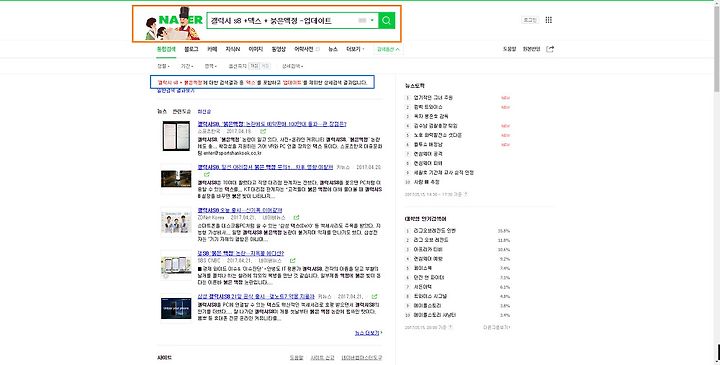Open thumbnail of the 스포츠한국 news result
Image resolution: width=720 pixels, height=365 pixels.
click(x=176, y=136)
